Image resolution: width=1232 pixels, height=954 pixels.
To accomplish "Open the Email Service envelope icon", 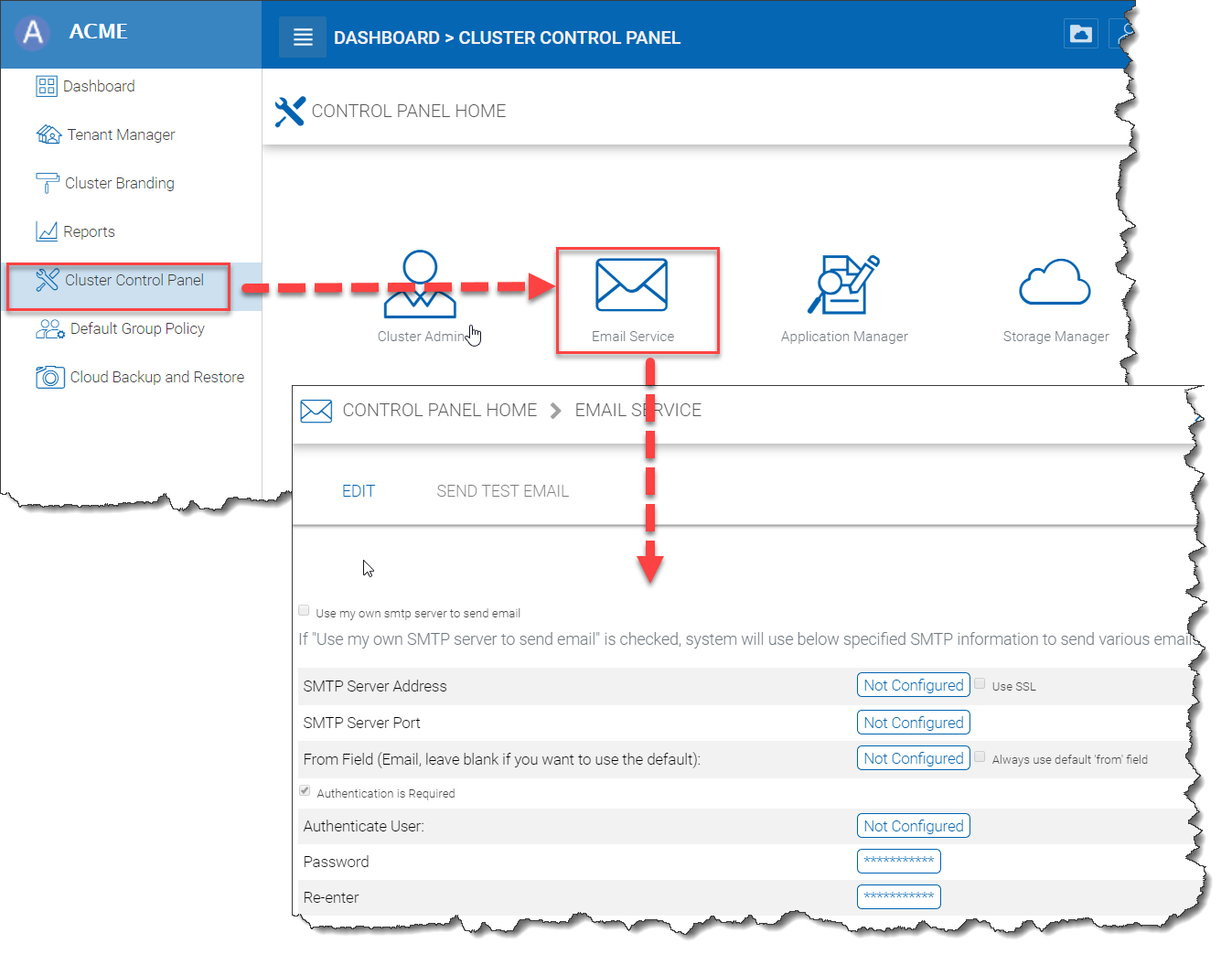I will point(631,284).
